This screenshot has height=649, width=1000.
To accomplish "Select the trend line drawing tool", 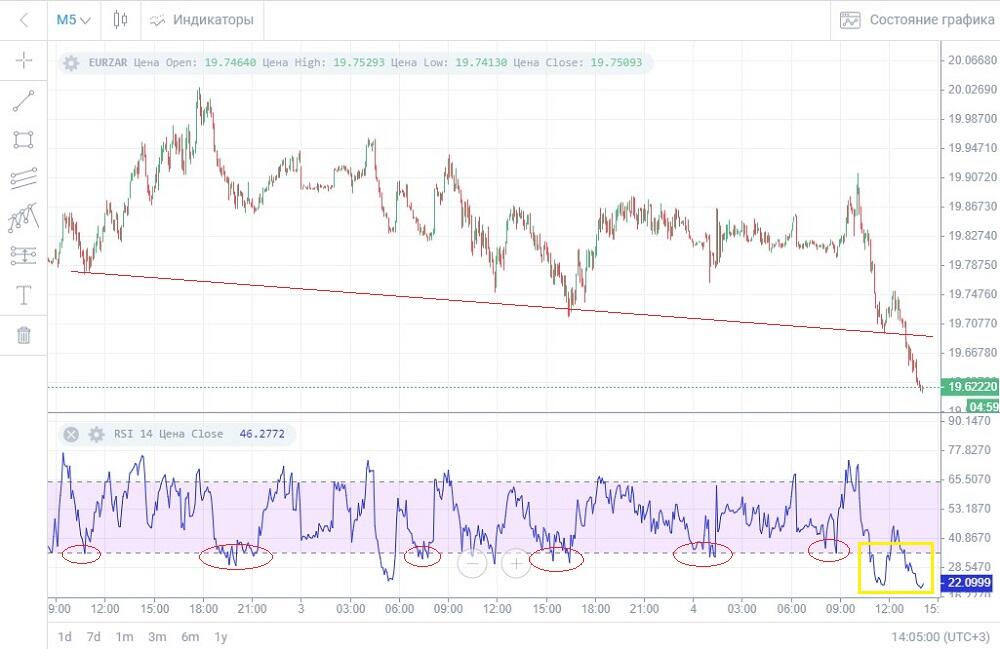I will pos(24,100).
